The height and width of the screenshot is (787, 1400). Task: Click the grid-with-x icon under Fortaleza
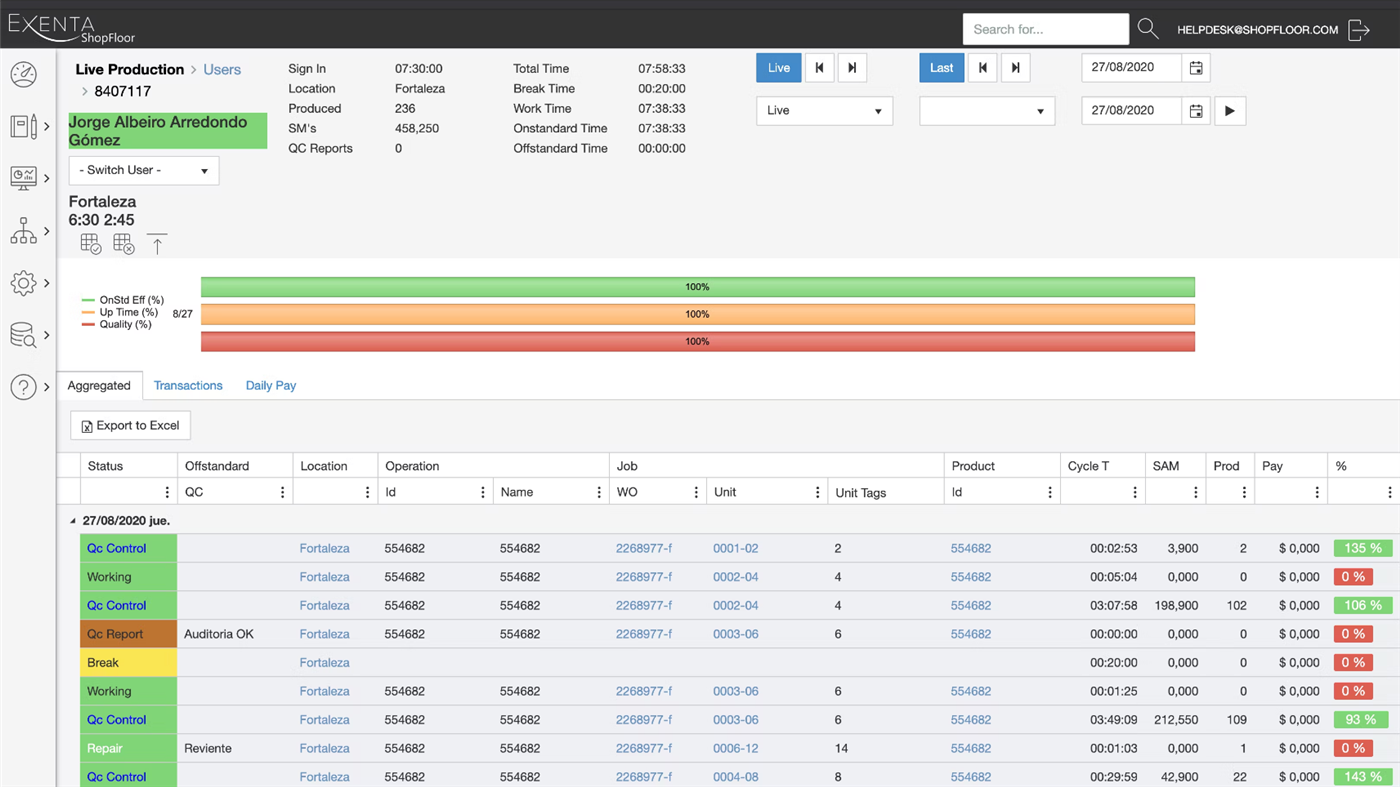pos(124,243)
